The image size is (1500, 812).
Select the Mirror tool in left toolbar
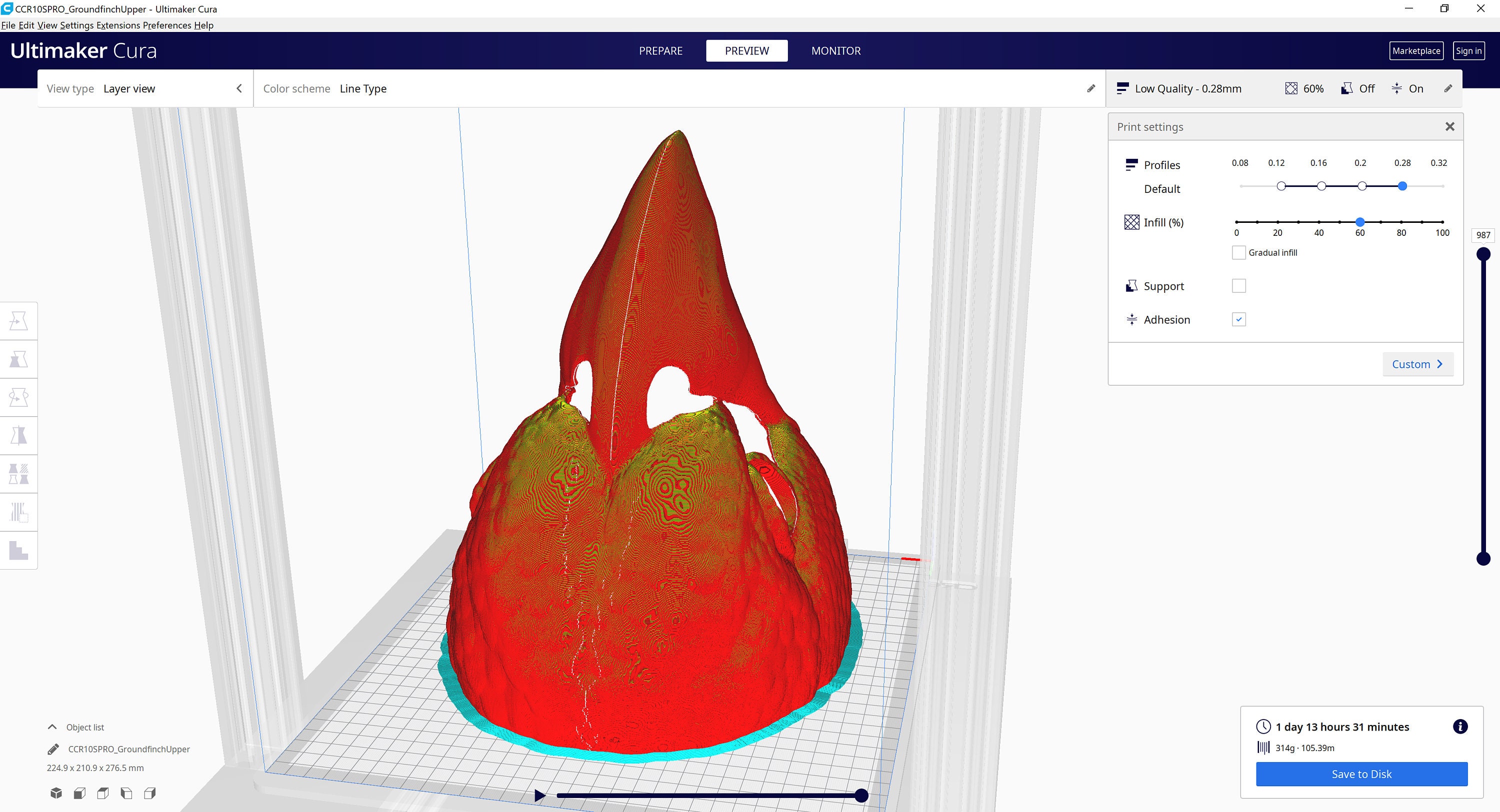click(18, 435)
